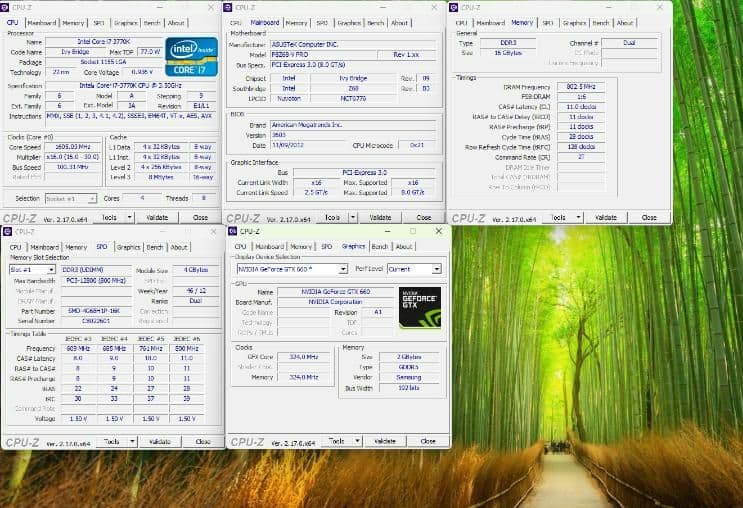Select Bench tab in SPD window
Image resolution: width=743 pixels, height=508 pixels.
coord(154,247)
